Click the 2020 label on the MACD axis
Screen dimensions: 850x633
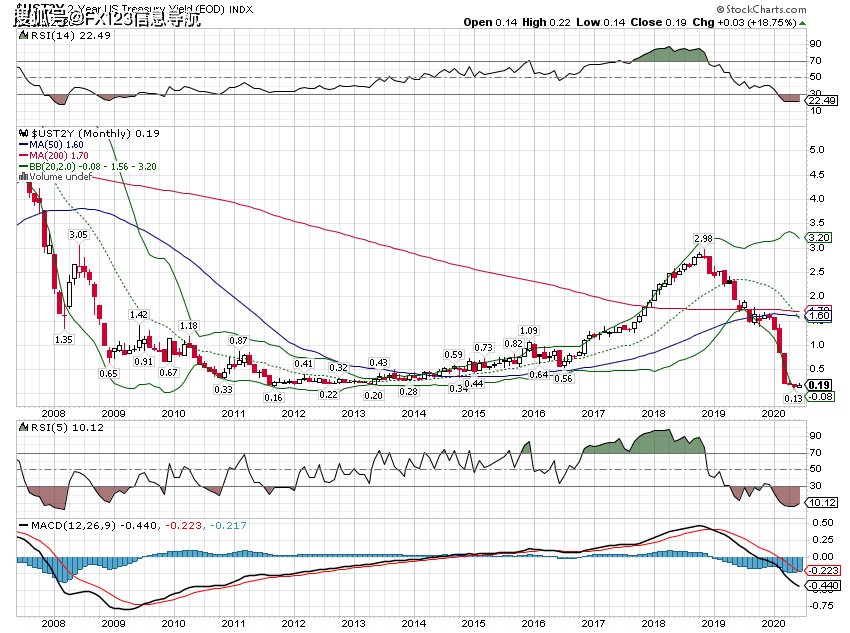tap(773, 622)
